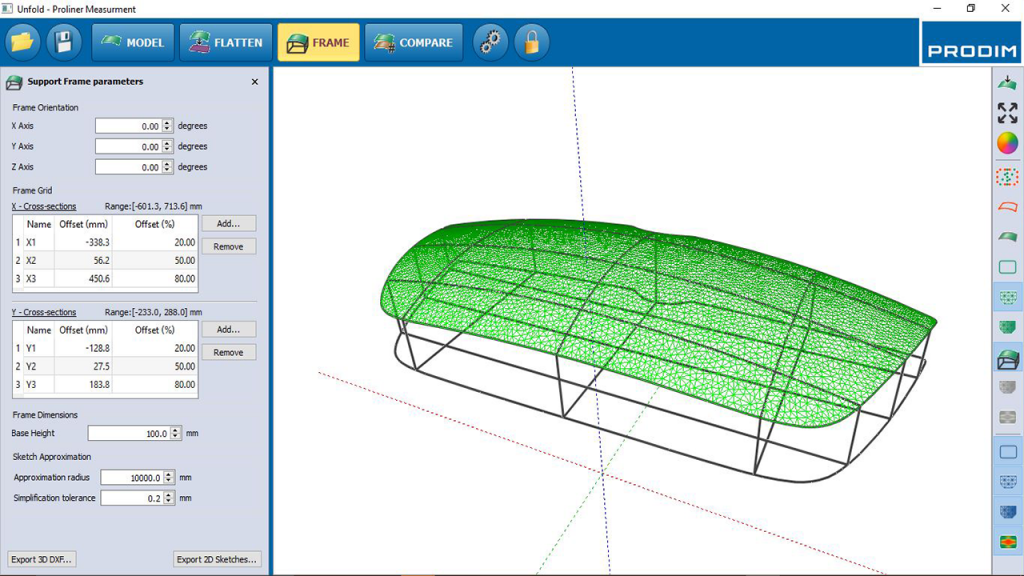Screen dimensions: 1024x576
Task: Switch to the MODEL tab
Action: point(133,42)
